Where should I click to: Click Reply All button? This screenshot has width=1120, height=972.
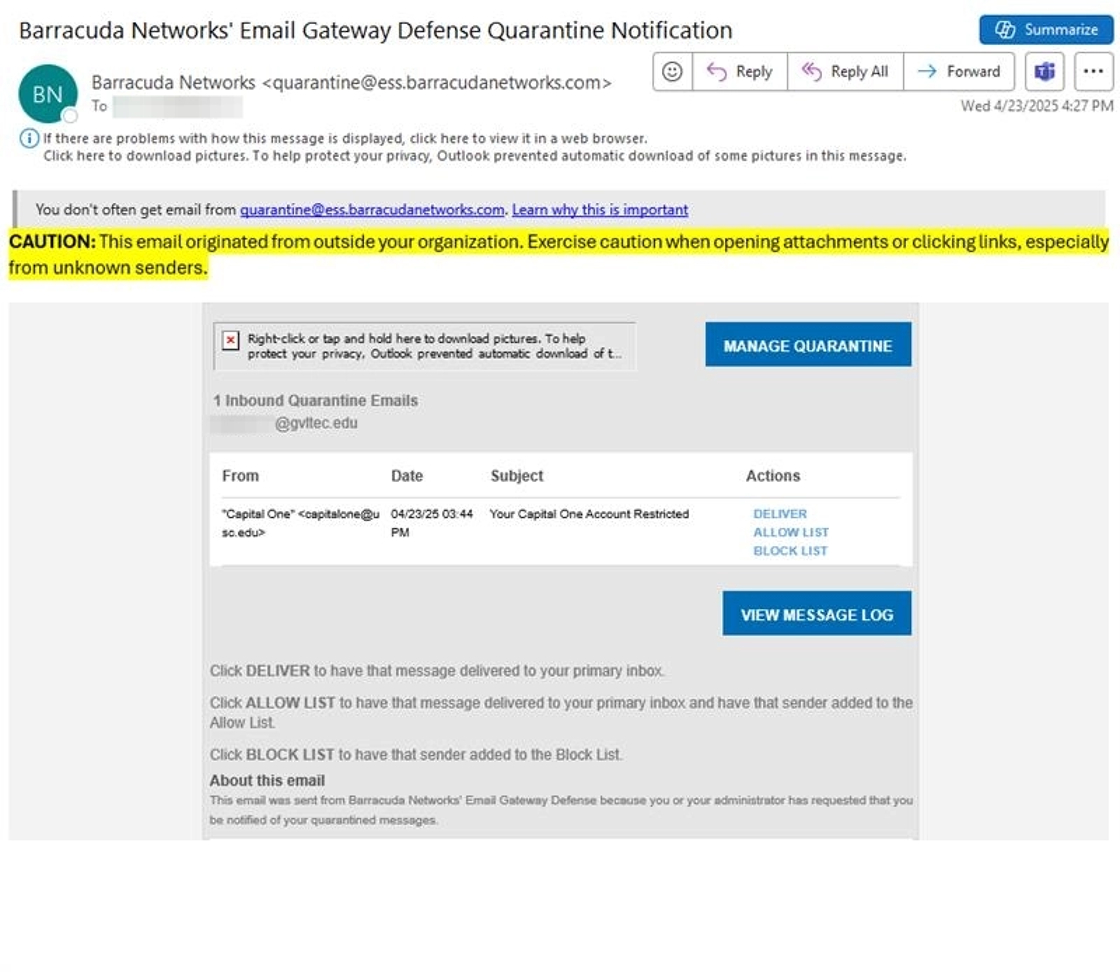click(x=845, y=71)
